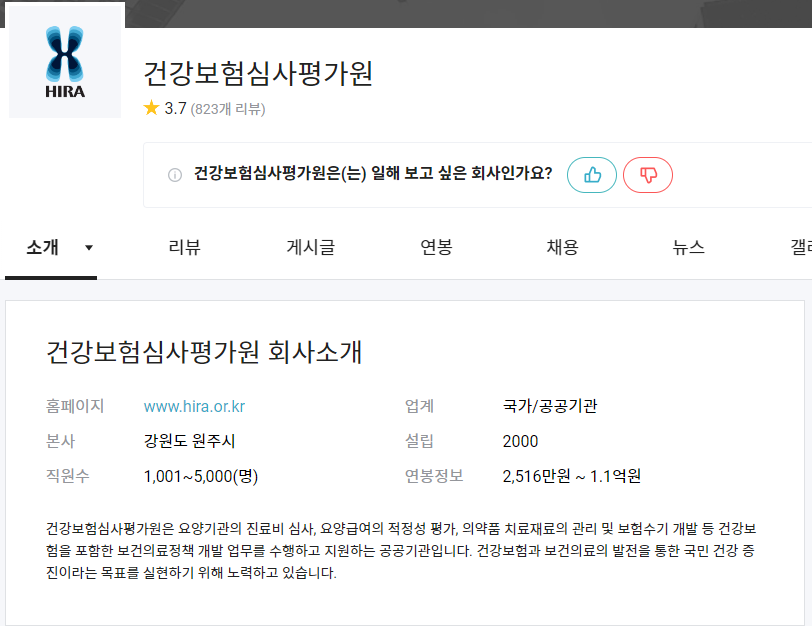The image size is (812, 626).
Task: Click the 건강보험심사평가원 회사소개 heading
Action: 204,352
